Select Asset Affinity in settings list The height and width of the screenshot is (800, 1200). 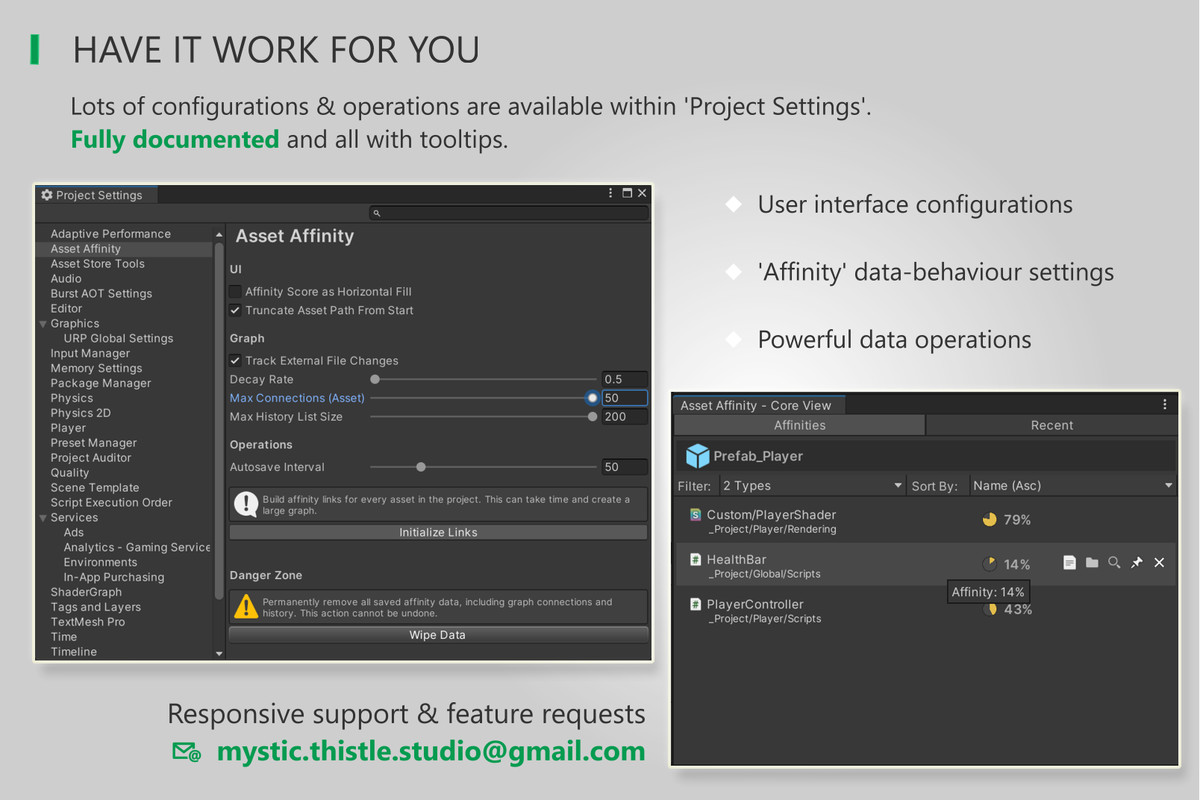point(125,249)
